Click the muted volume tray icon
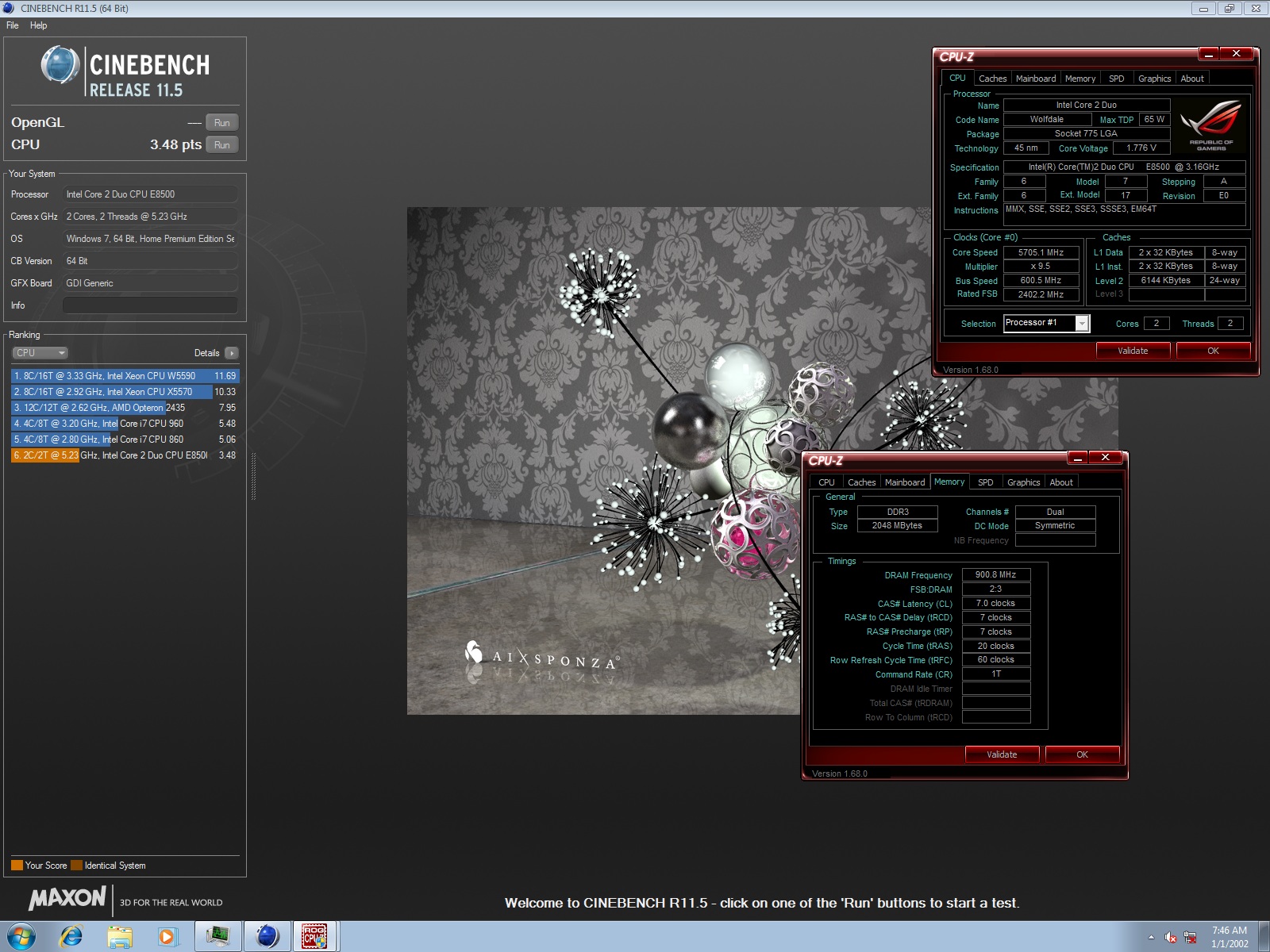This screenshot has height=952, width=1270. pos(1170,937)
